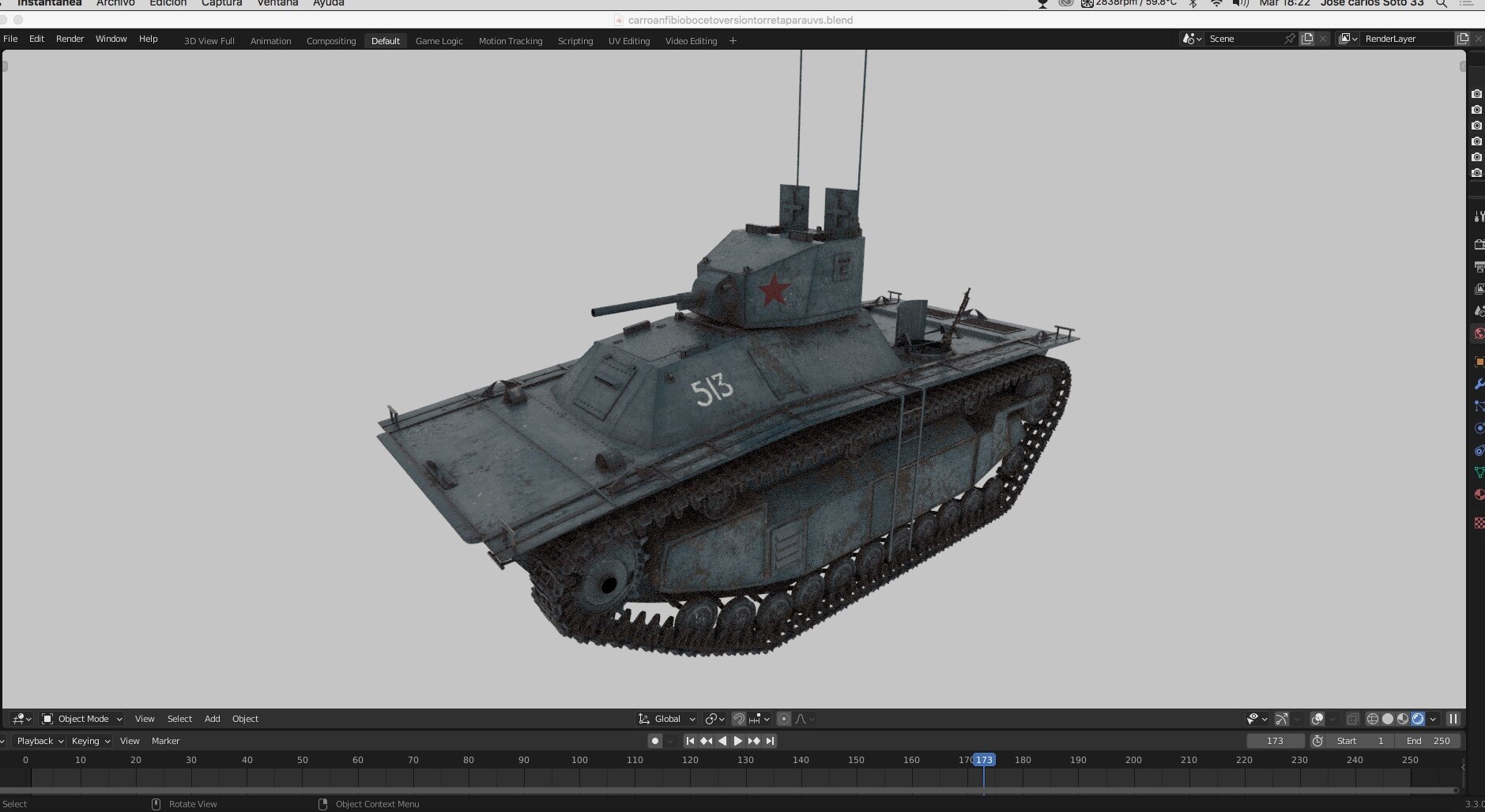Viewport: 1485px width, 812px height.
Task: Switch to the Animation workspace tab
Action: 270,41
